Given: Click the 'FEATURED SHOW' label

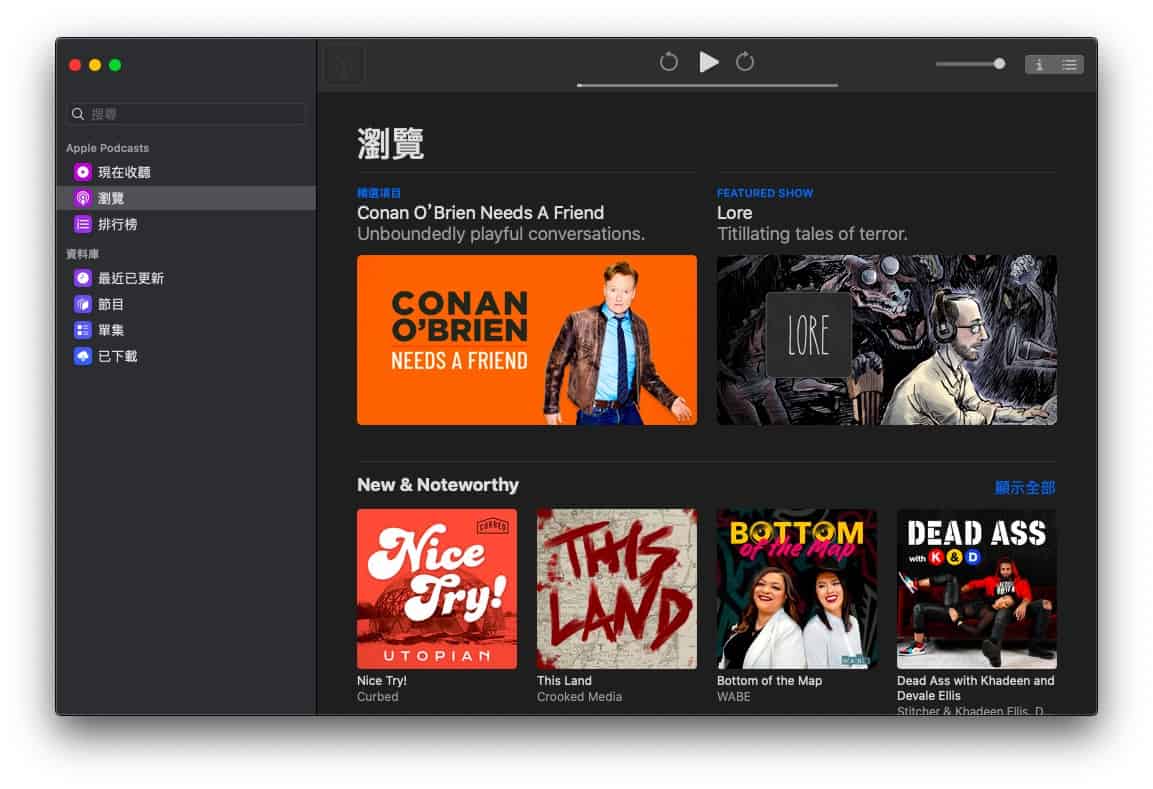Looking at the screenshot, I should 765,193.
